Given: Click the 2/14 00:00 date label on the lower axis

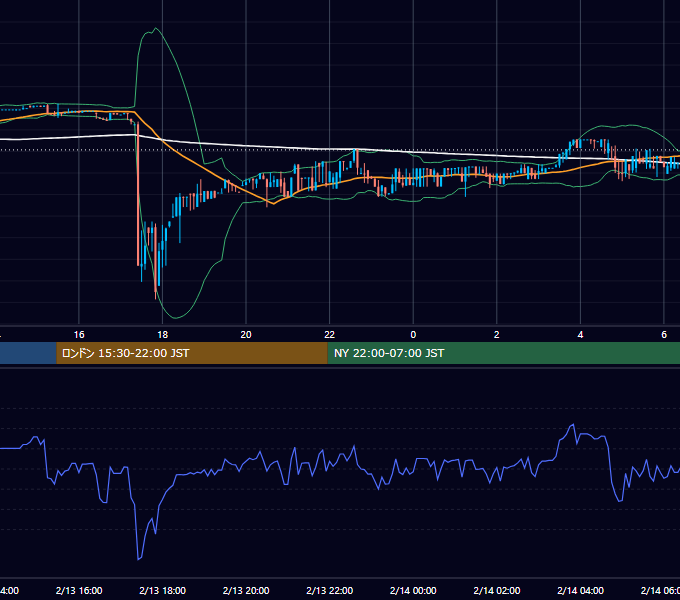Looking at the screenshot, I should [413, 590].
